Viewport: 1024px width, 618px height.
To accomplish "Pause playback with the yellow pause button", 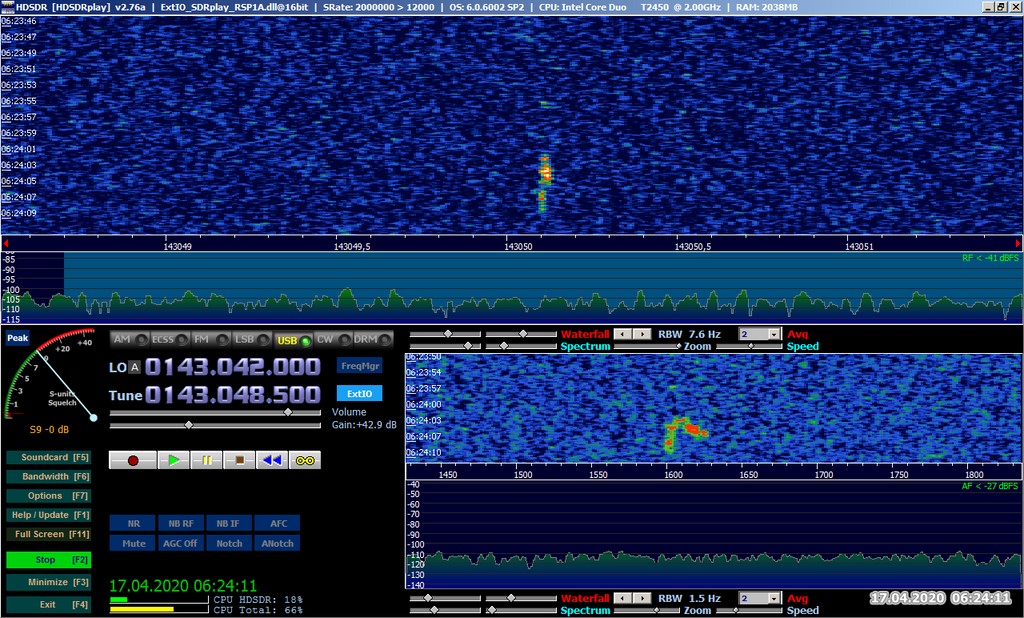I will coord(206,461).
